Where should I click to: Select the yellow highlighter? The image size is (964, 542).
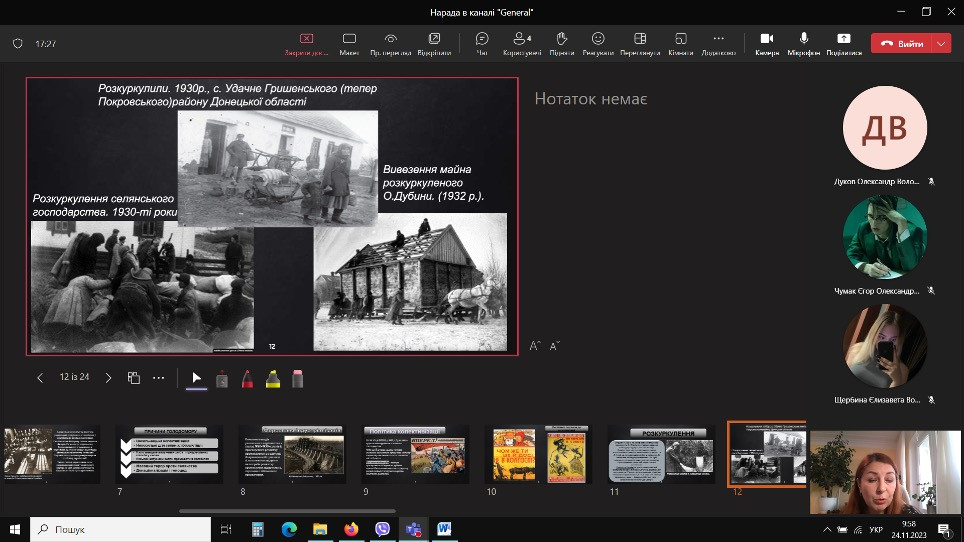pyautogui.click(x=272, y=379)
